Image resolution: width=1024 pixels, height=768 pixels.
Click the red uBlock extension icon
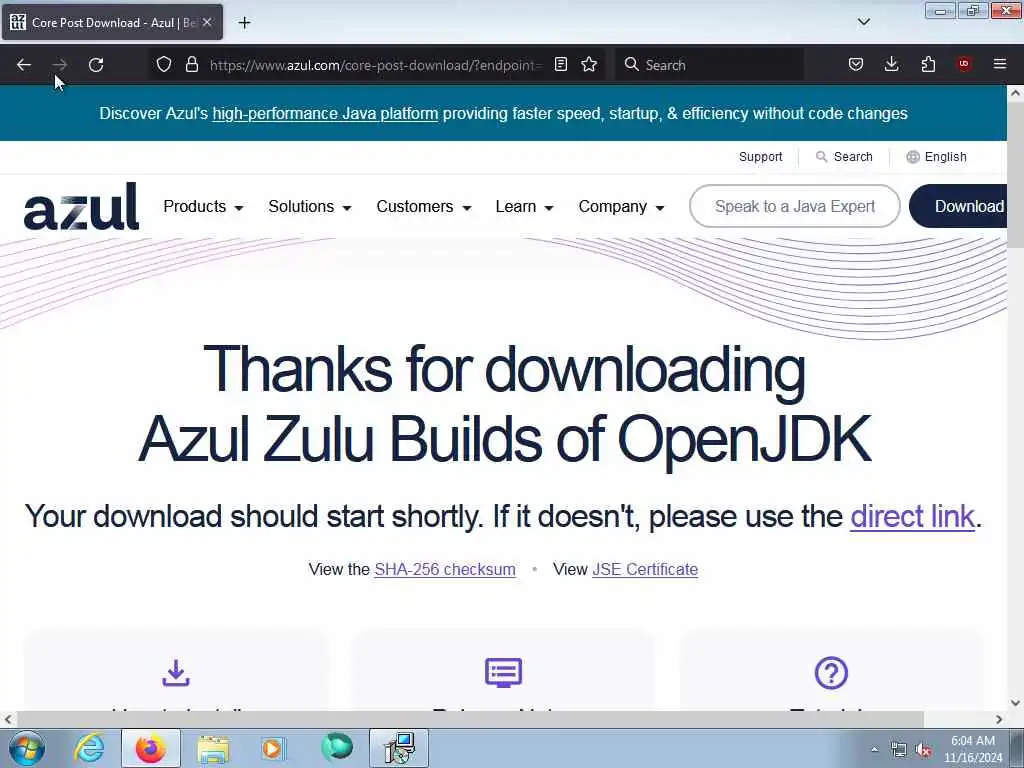pos(964,64)
